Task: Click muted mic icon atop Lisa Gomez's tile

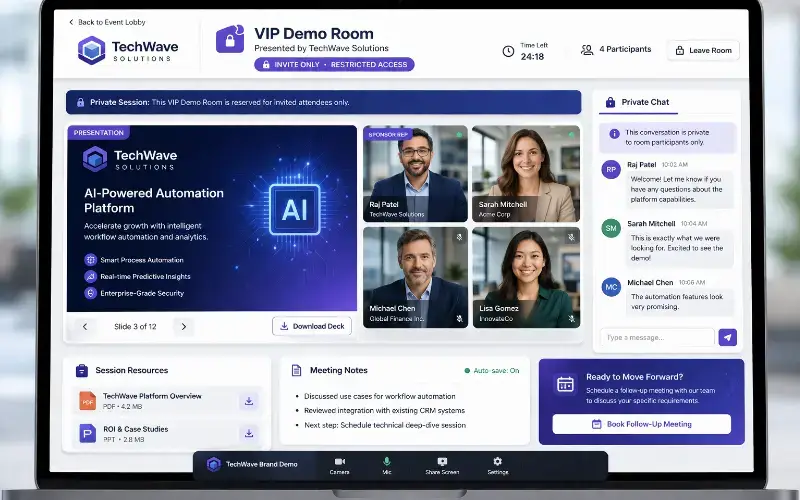Action: coord(571,237)
